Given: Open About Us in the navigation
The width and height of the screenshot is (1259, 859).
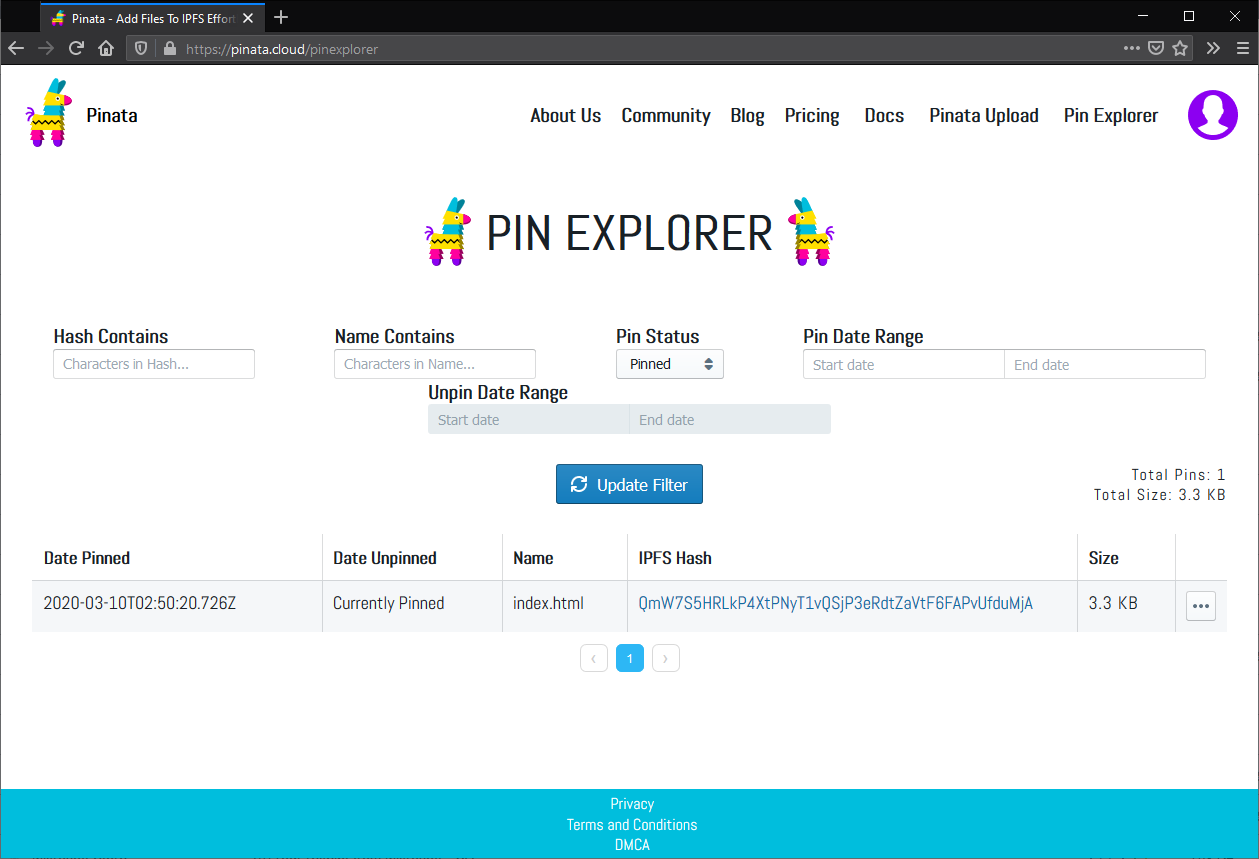Looking at the screenshot, I should pos(566,115).
